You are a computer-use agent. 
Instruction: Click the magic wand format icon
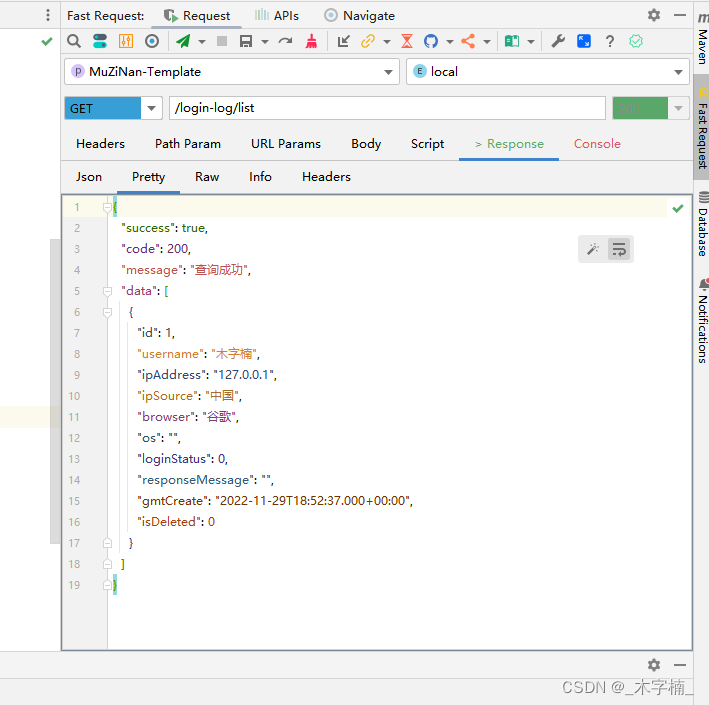tap(593, 249)
